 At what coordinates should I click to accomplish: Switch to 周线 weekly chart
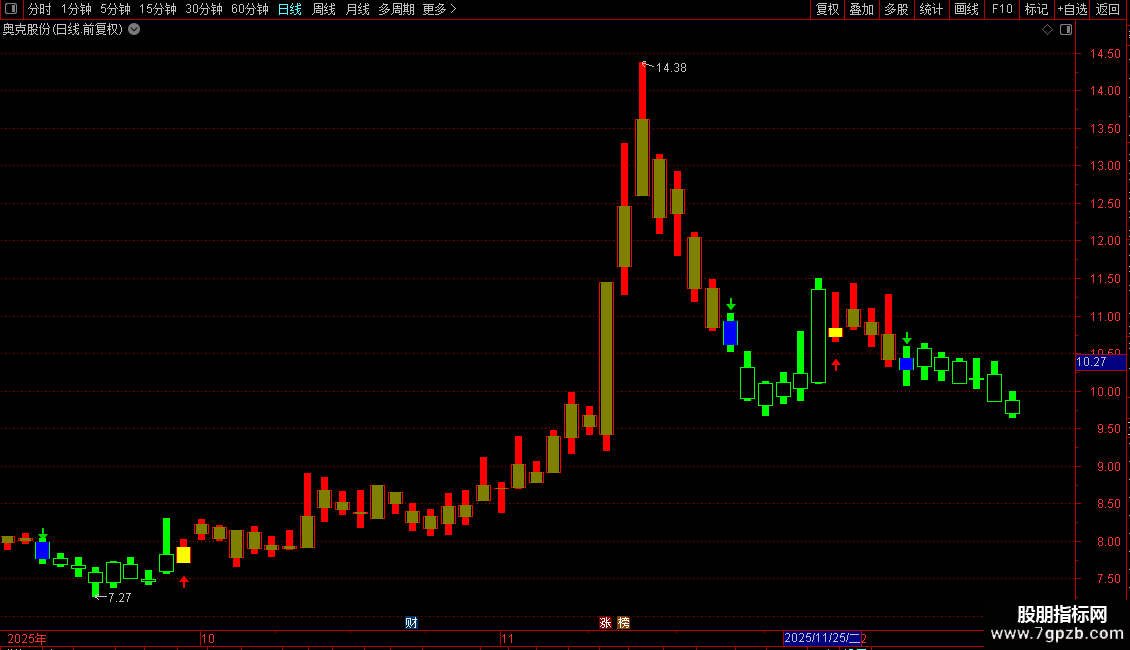324,9
